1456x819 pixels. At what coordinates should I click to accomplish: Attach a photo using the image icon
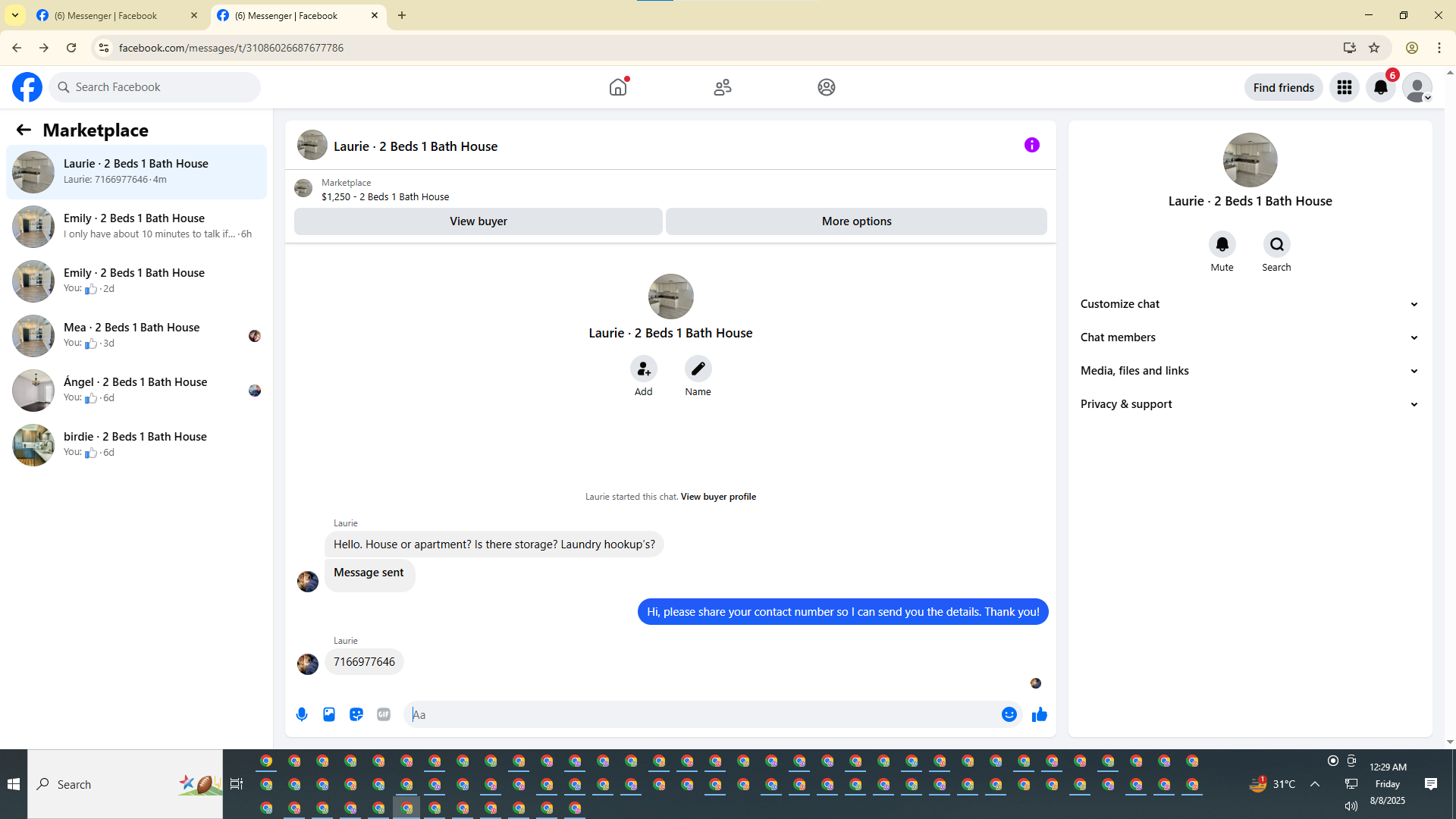coord(329,714)
